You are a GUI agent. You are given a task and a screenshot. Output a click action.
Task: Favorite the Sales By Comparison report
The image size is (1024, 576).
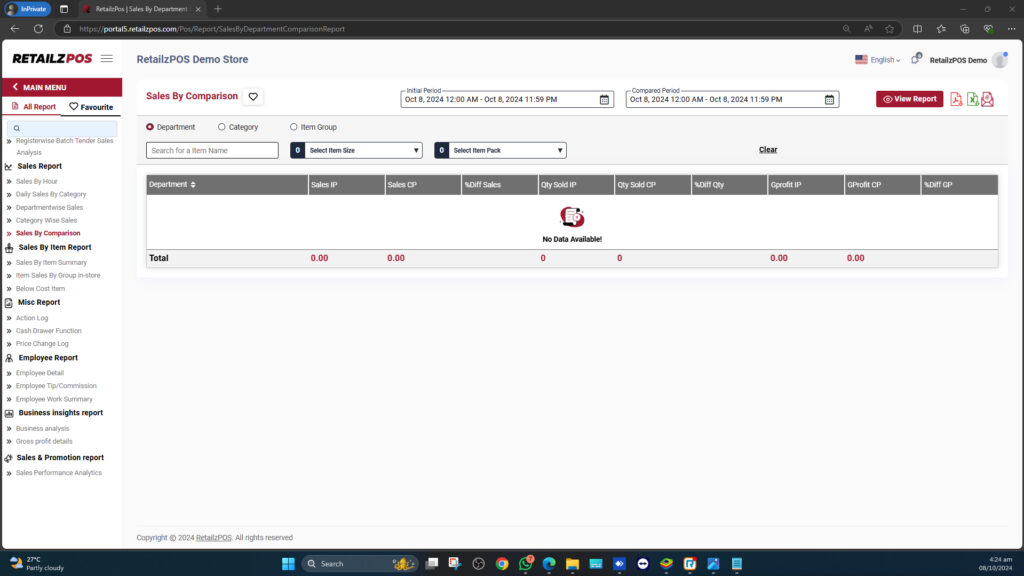(253, 96)
